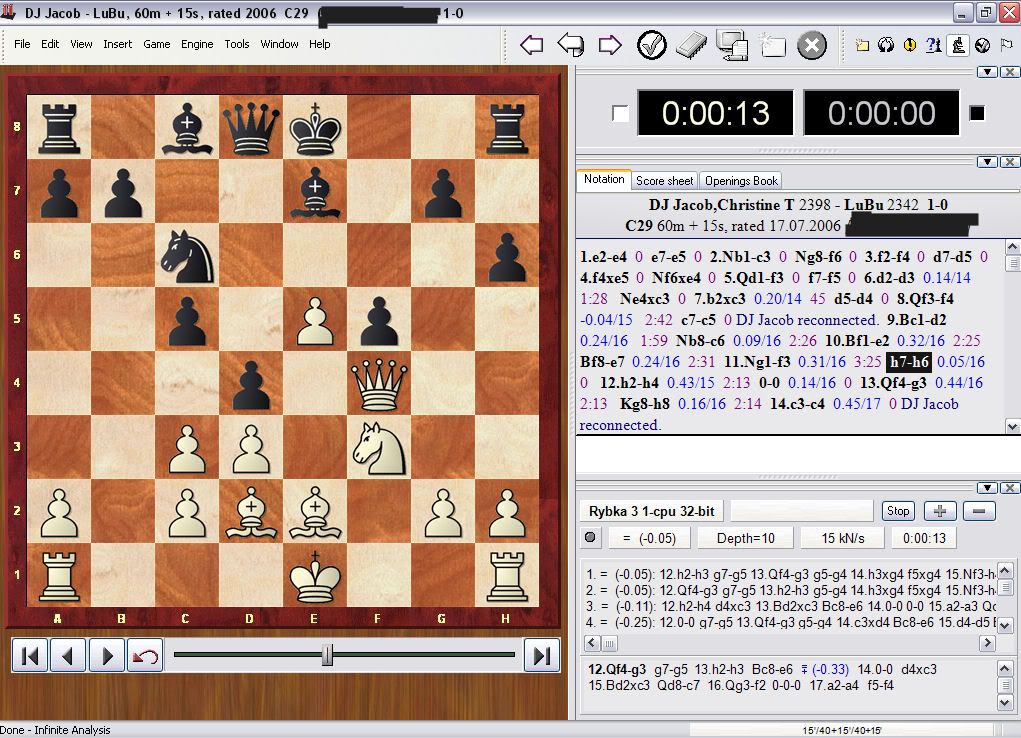1021x738 pixels.
Task: Open the Insert menu
Action: pos(118,44)
